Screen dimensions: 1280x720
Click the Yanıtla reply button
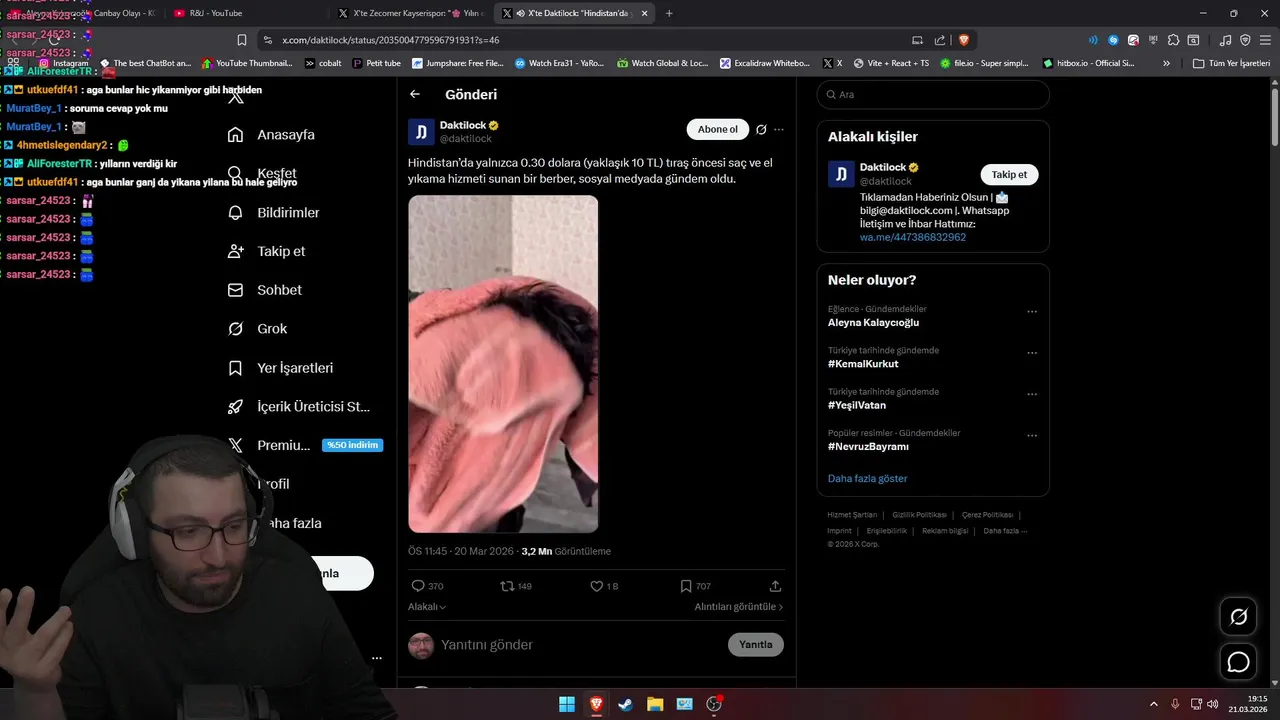coord(755,645)
